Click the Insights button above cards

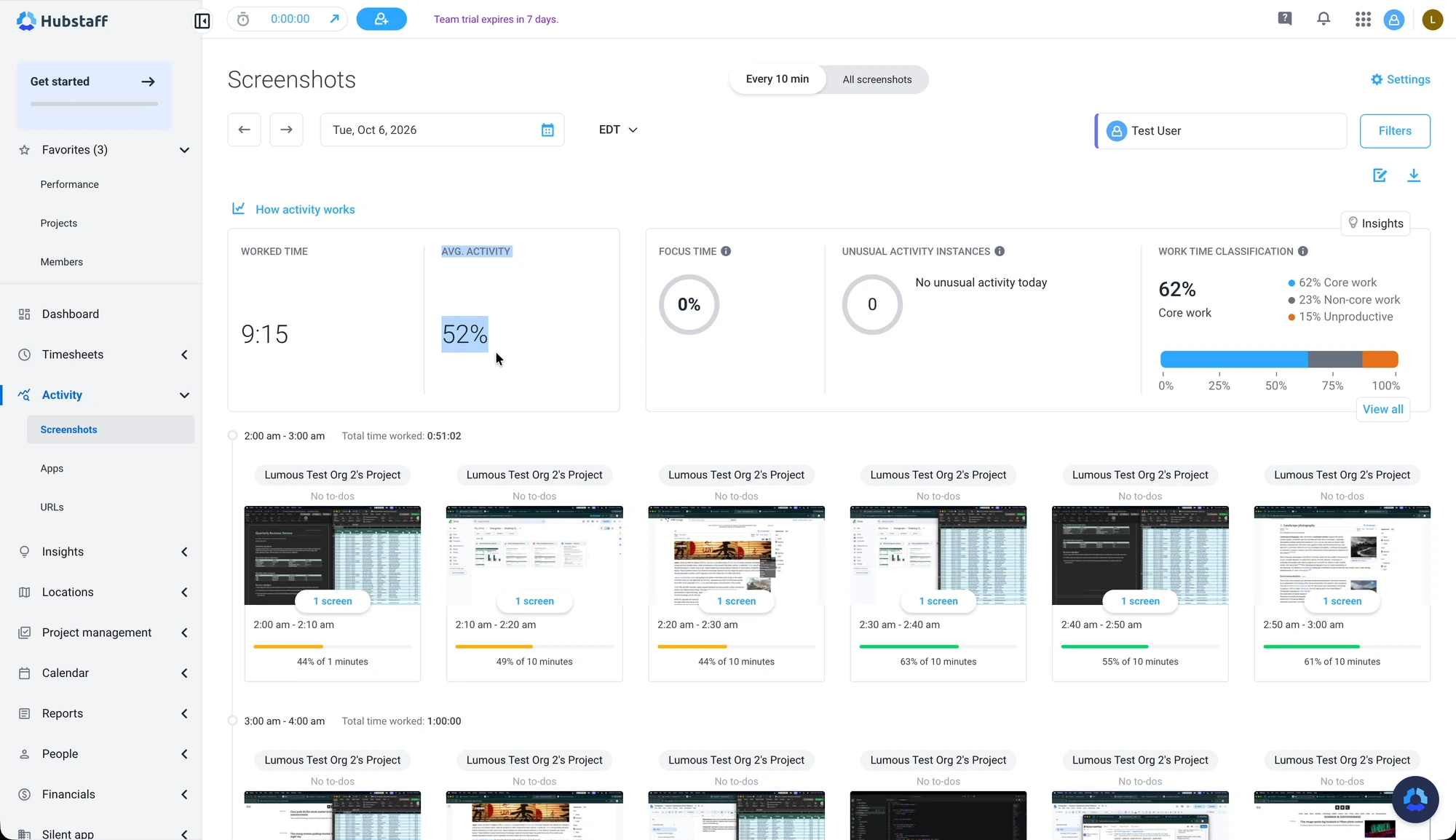pyautogui.click(x=1375, y=223)
